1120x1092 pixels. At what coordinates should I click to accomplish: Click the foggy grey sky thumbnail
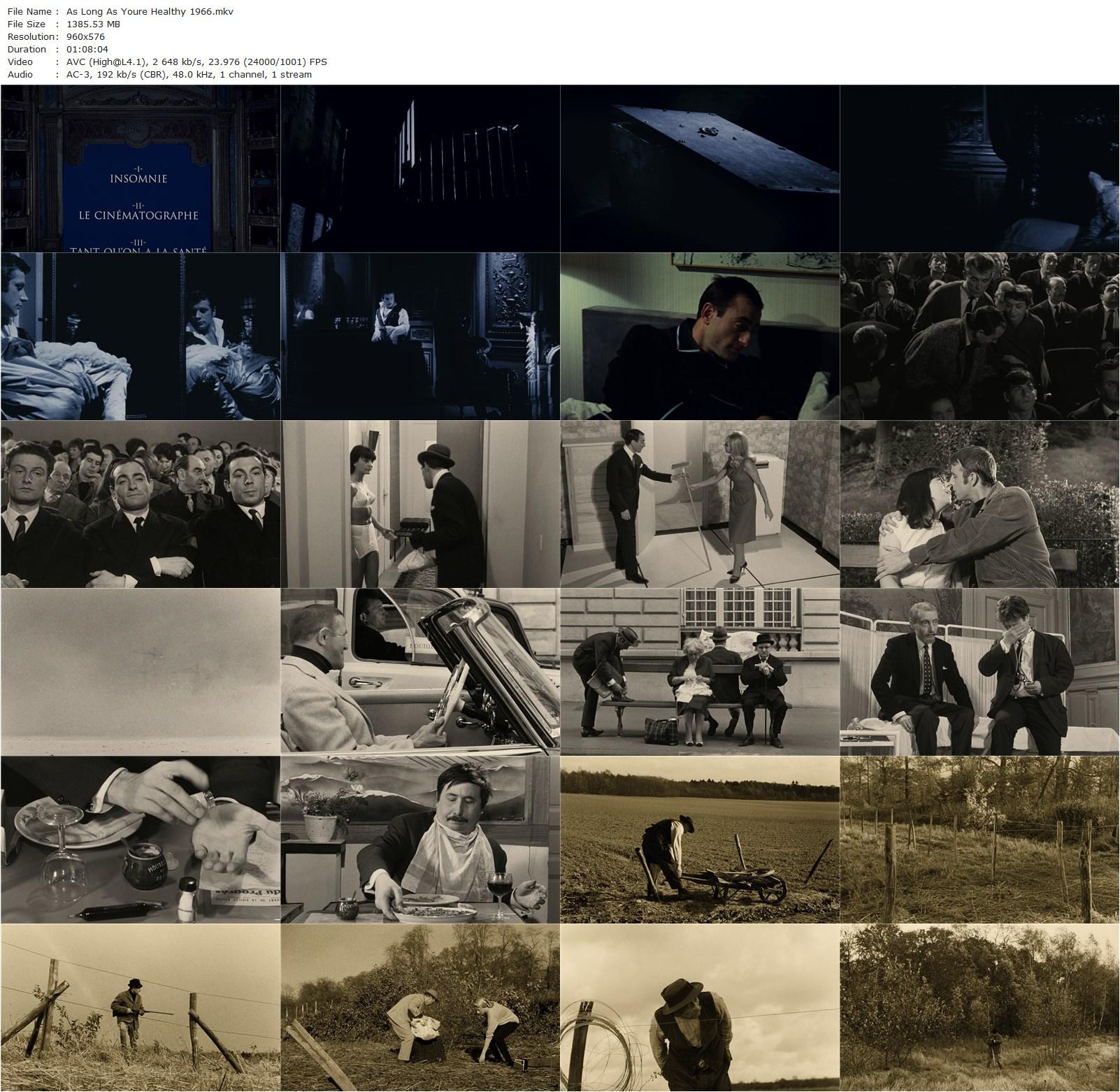coord(140,671)
